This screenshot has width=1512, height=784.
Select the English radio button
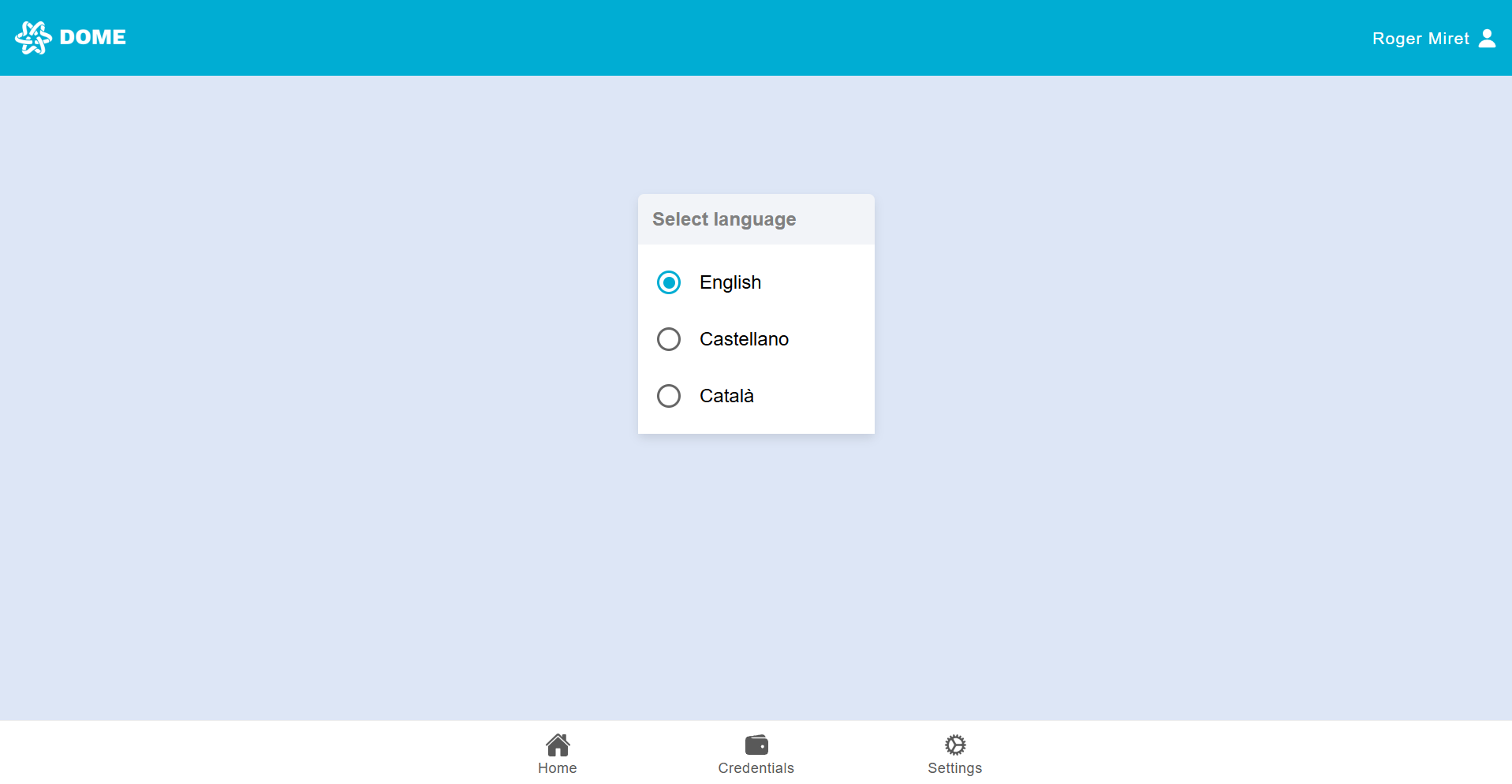(669, 282)
